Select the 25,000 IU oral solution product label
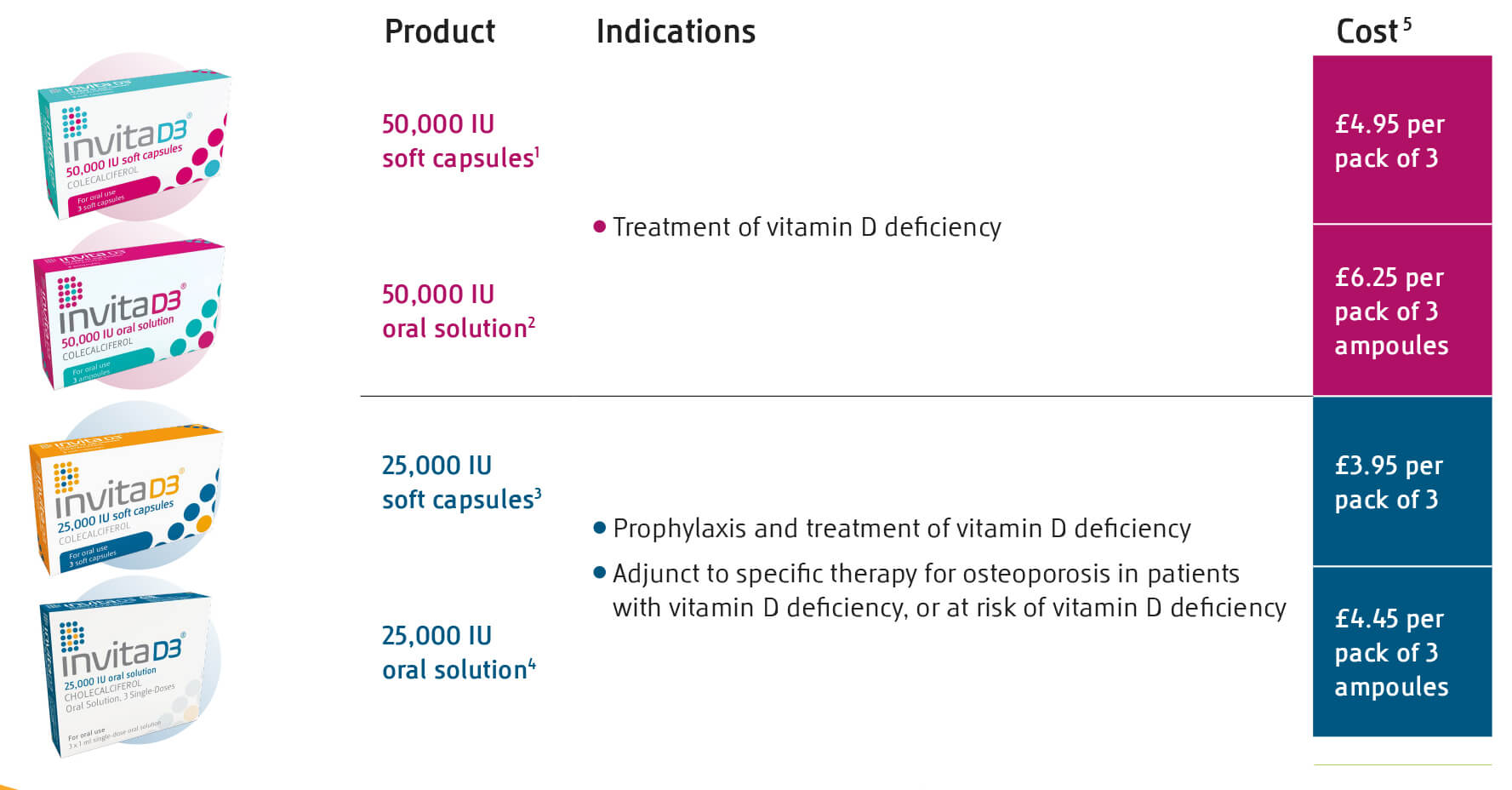Screen dimensions: 1512x790 [459, 653]
